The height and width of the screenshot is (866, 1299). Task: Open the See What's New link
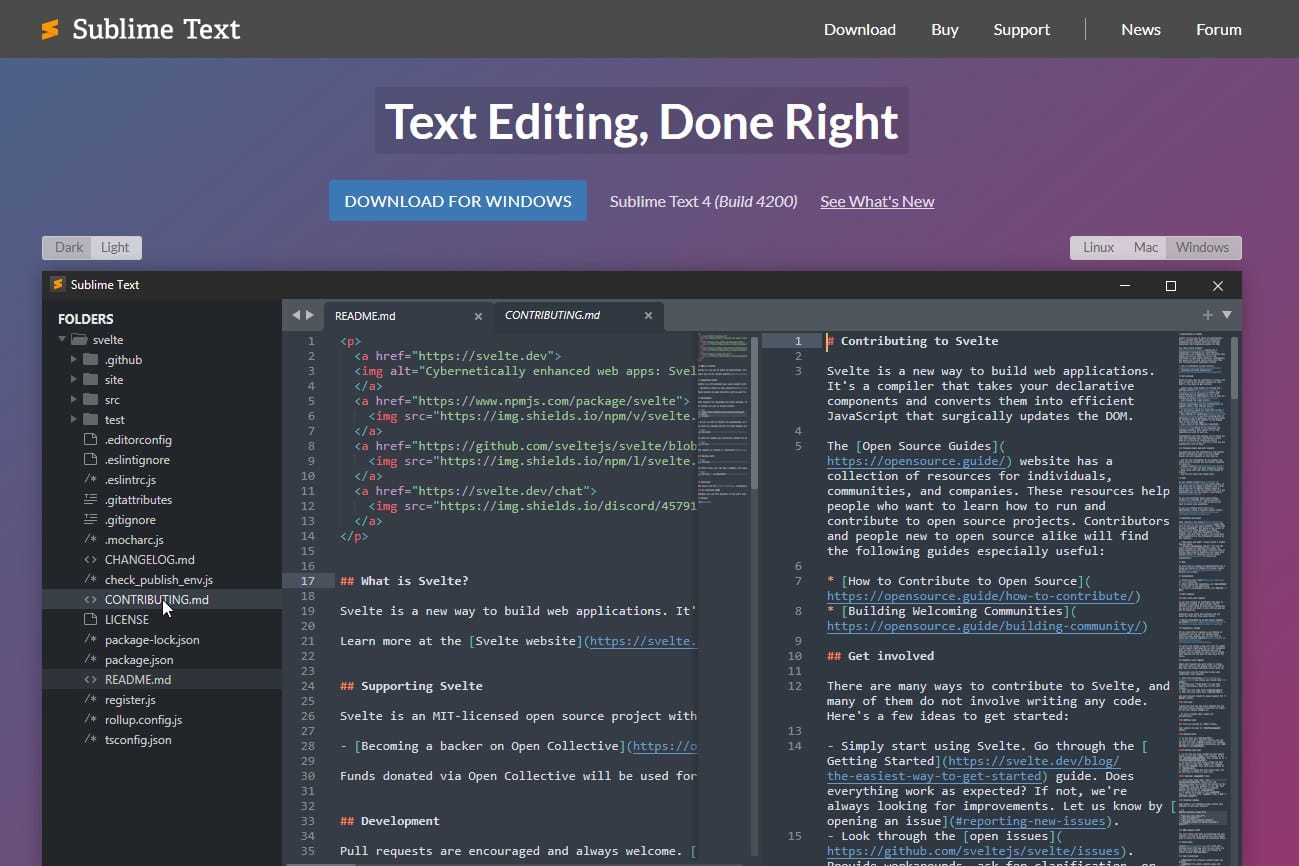tap(878, 202)
